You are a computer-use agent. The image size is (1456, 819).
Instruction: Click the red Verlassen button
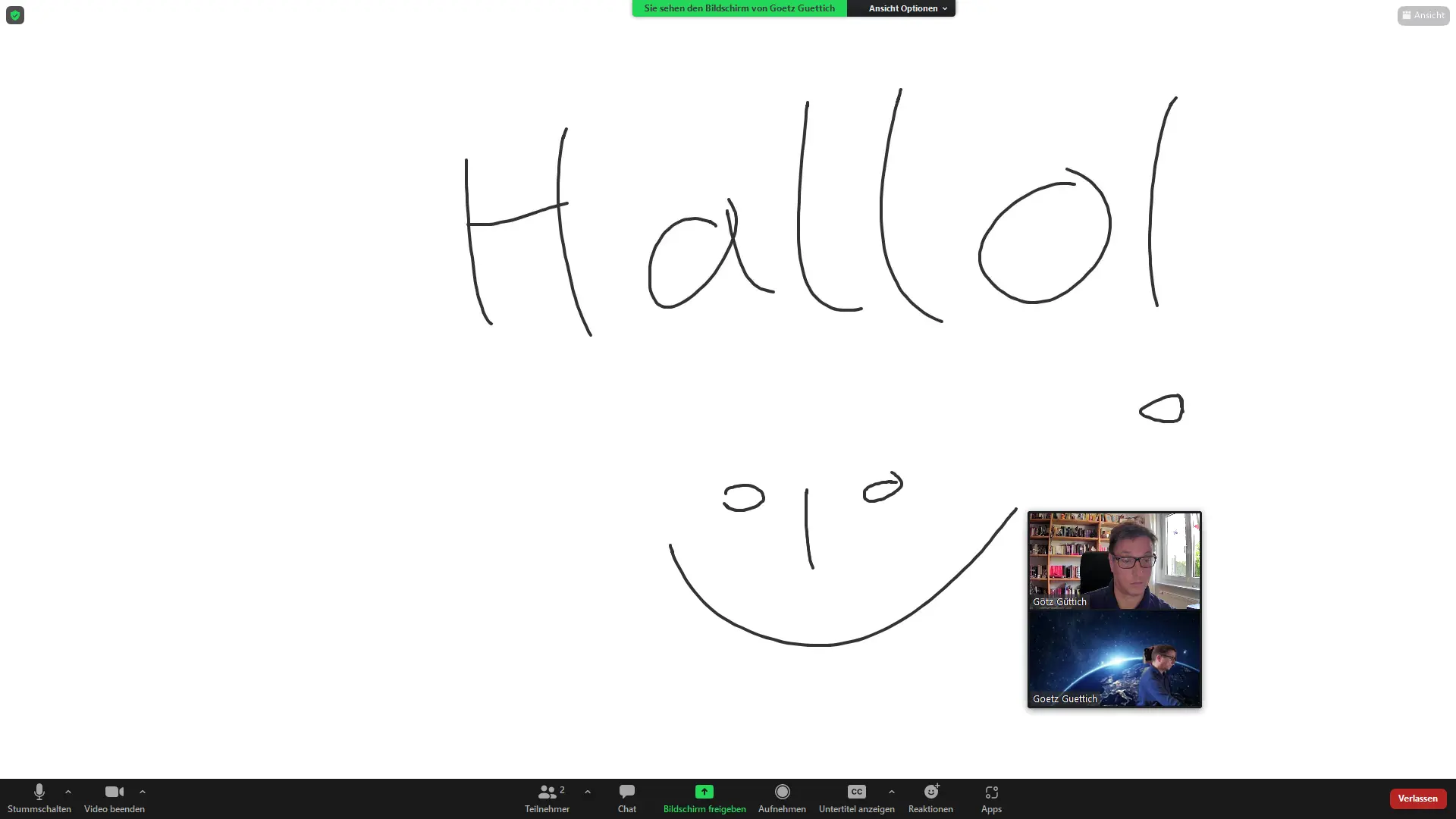coord(1417,799)
